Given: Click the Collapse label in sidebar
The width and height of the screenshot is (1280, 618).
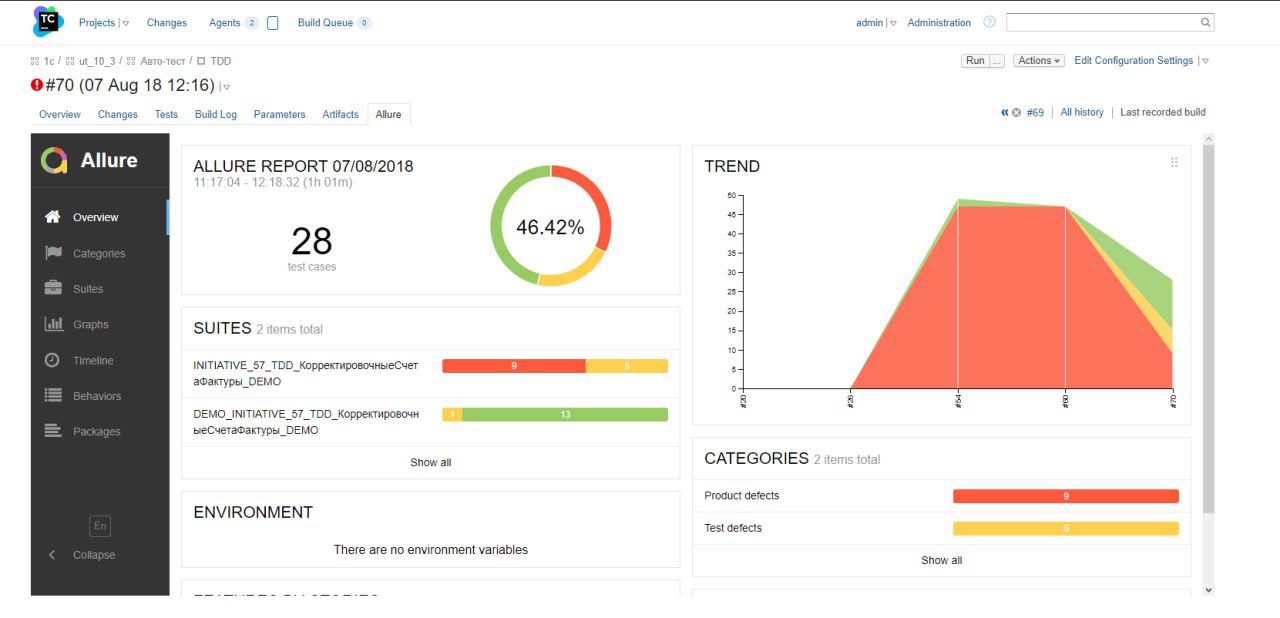Looking at the screenshot, I should click(94, 555).
